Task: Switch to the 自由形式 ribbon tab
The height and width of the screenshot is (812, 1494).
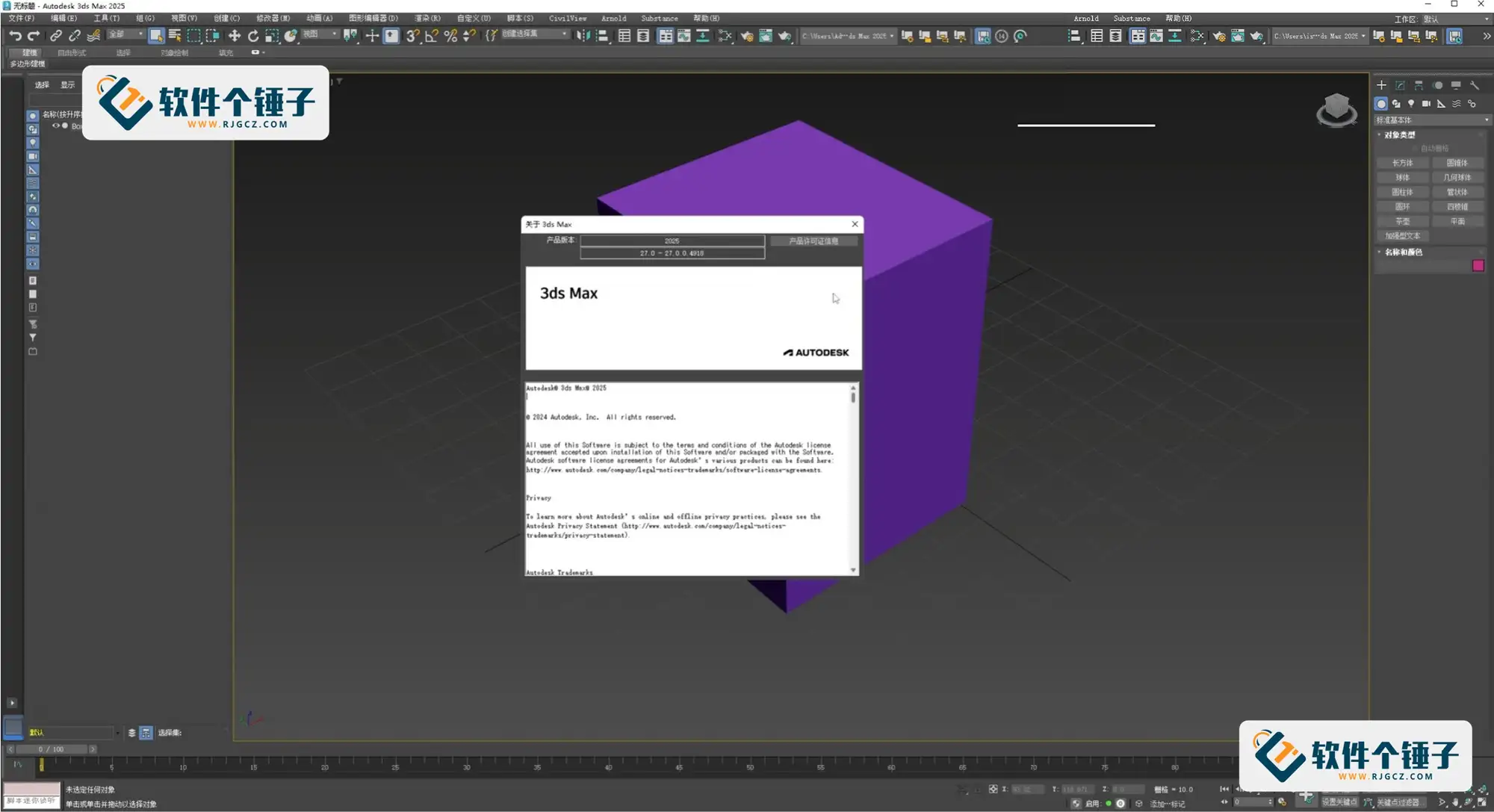Action: [x=72, y=52]
